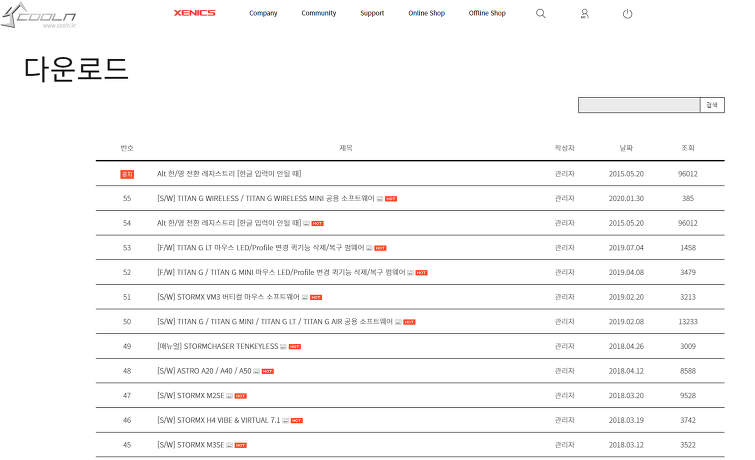The height and width of the screenshot is (460, 755).
Task: Click image attachment icon on TITAN G LT row
Action: (x=369, y=248)
